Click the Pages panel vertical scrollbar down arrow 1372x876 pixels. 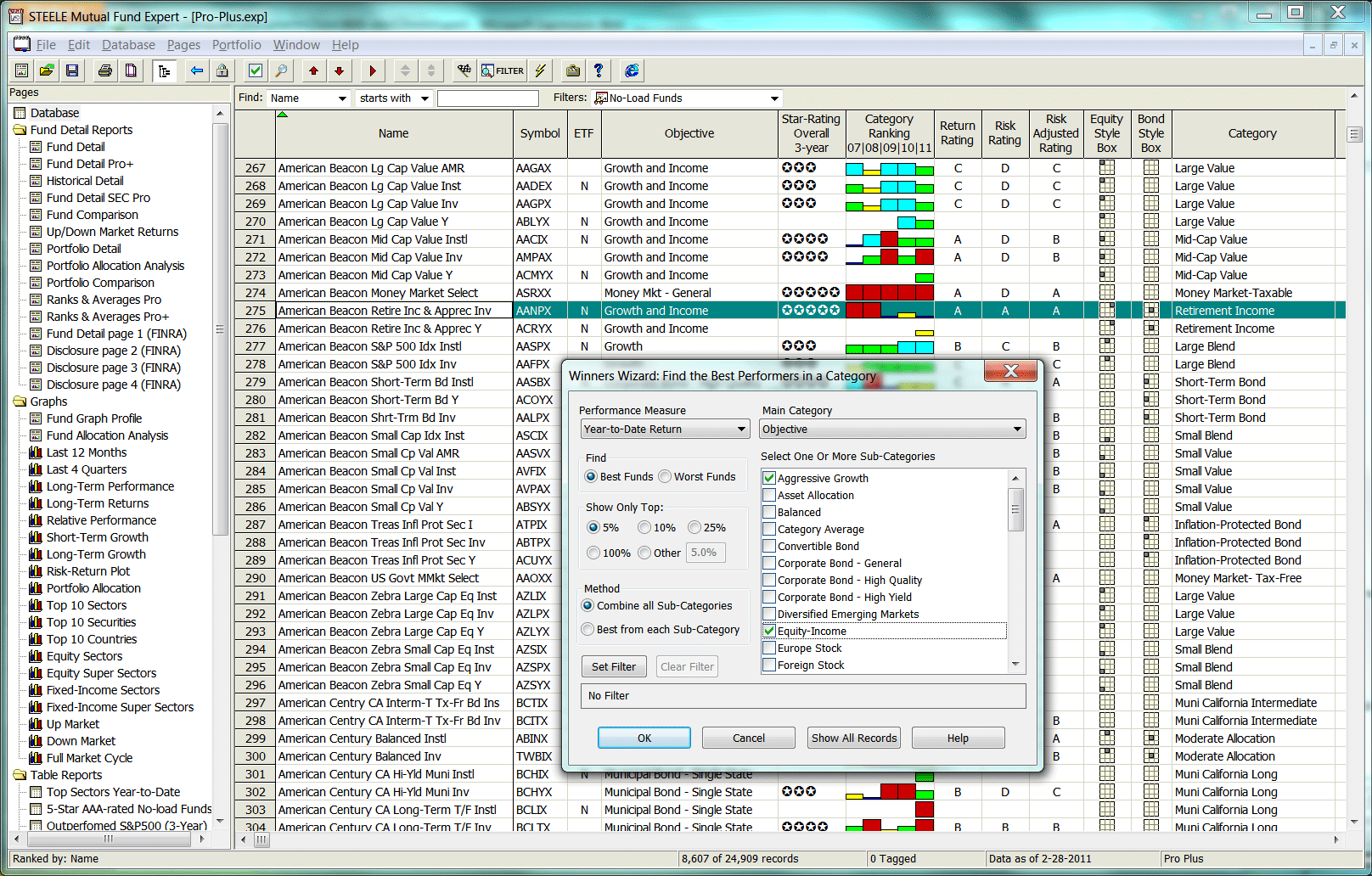click(221, 821)
